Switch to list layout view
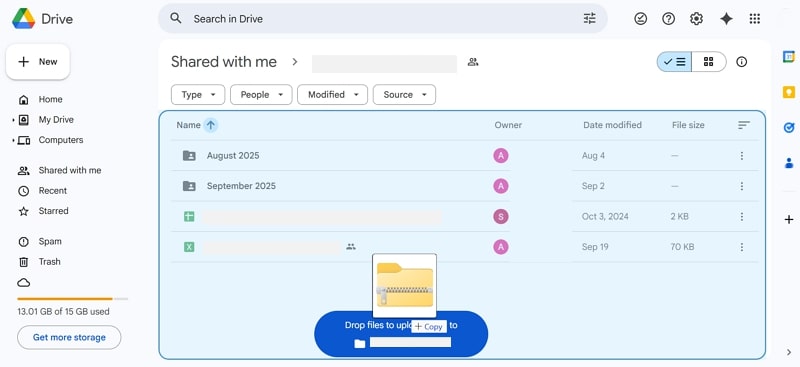800x367 pixels. click(674, 62)
